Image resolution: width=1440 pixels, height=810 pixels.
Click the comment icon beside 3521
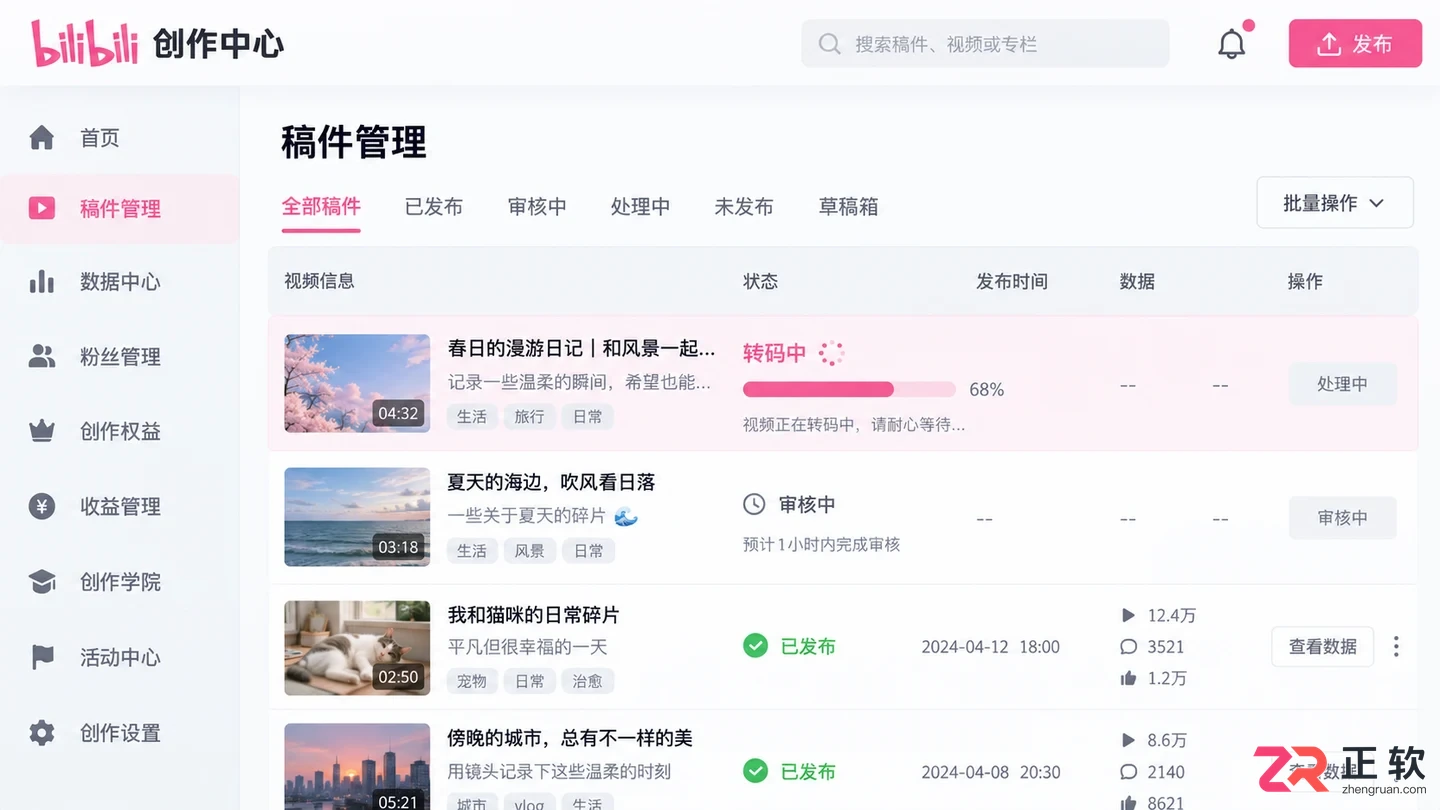click(1129, 647)
